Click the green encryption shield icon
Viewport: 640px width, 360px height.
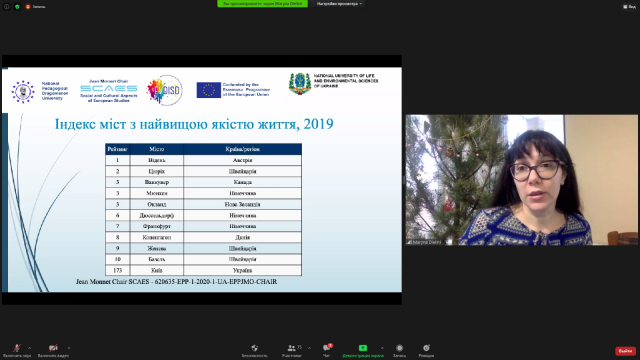coord(17,7)
